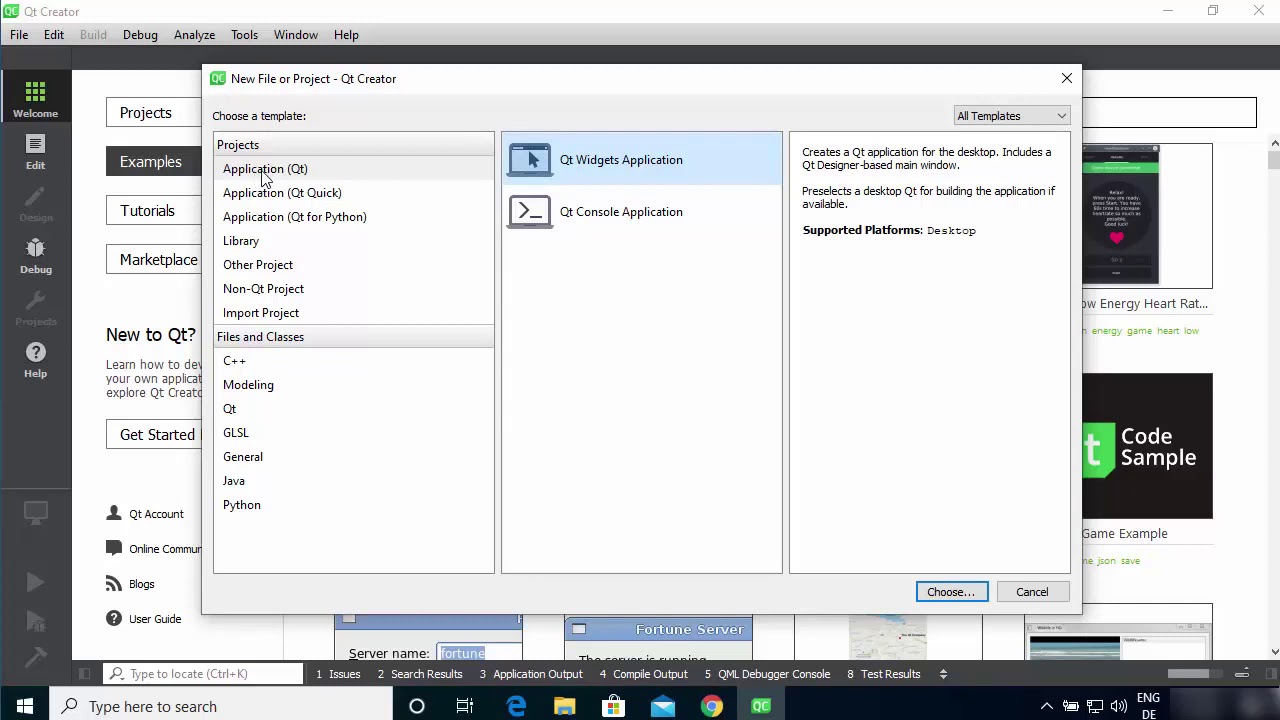Close the New File or Project dialog

(1067, 78)
